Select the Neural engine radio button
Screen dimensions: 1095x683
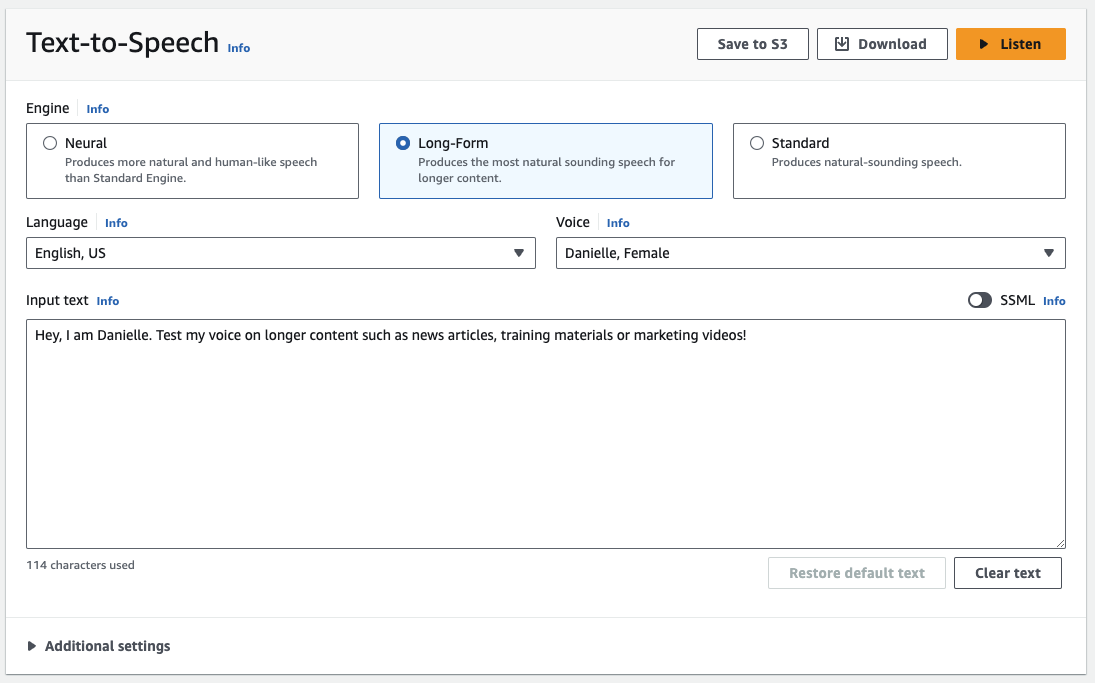click(x=50, y=143)
